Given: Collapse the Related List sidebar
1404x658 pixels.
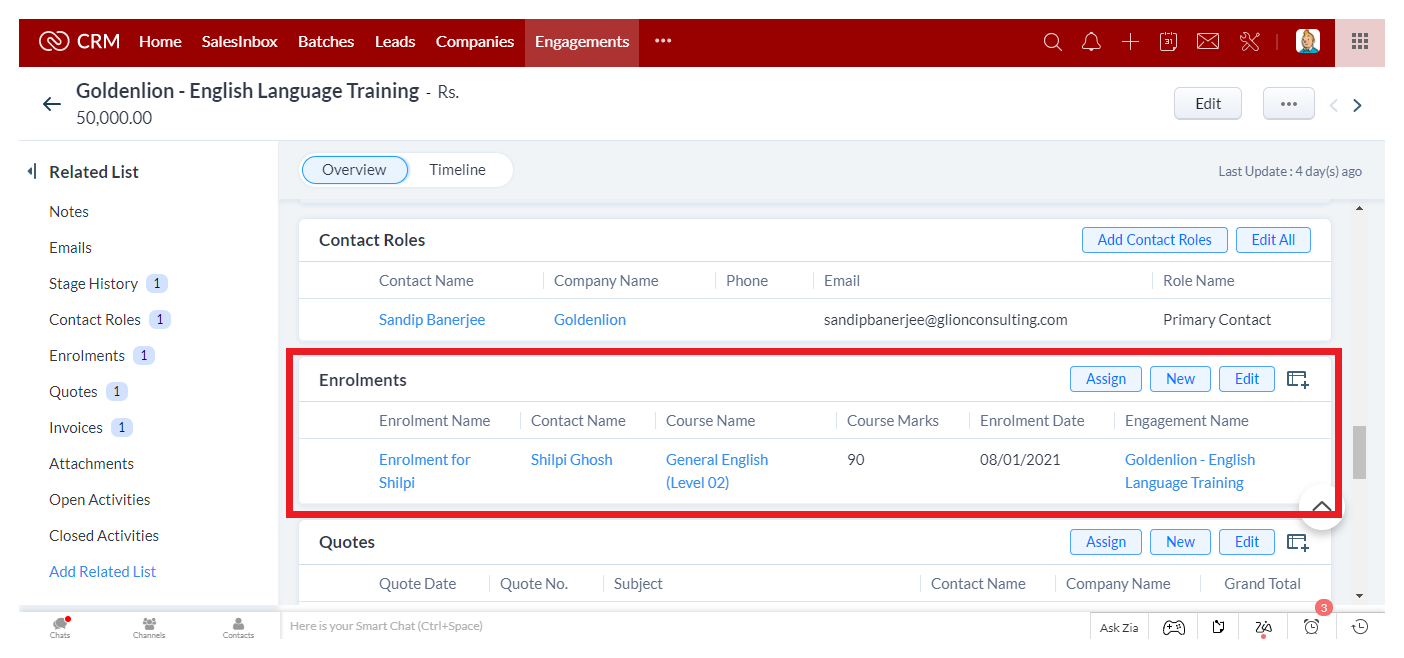Looking at the screenshot, I should (32, 172).
